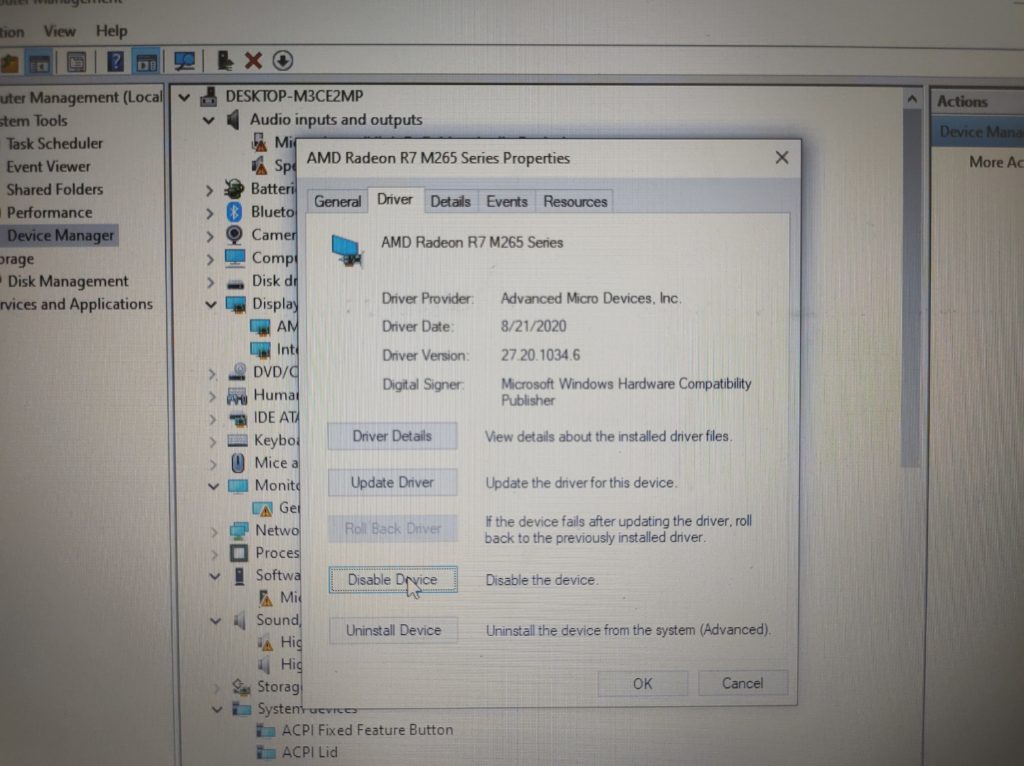The image size is (1024, 766).
Task: Click the down-arrow Disable device toolbar icon
Action: pos(283,61)
